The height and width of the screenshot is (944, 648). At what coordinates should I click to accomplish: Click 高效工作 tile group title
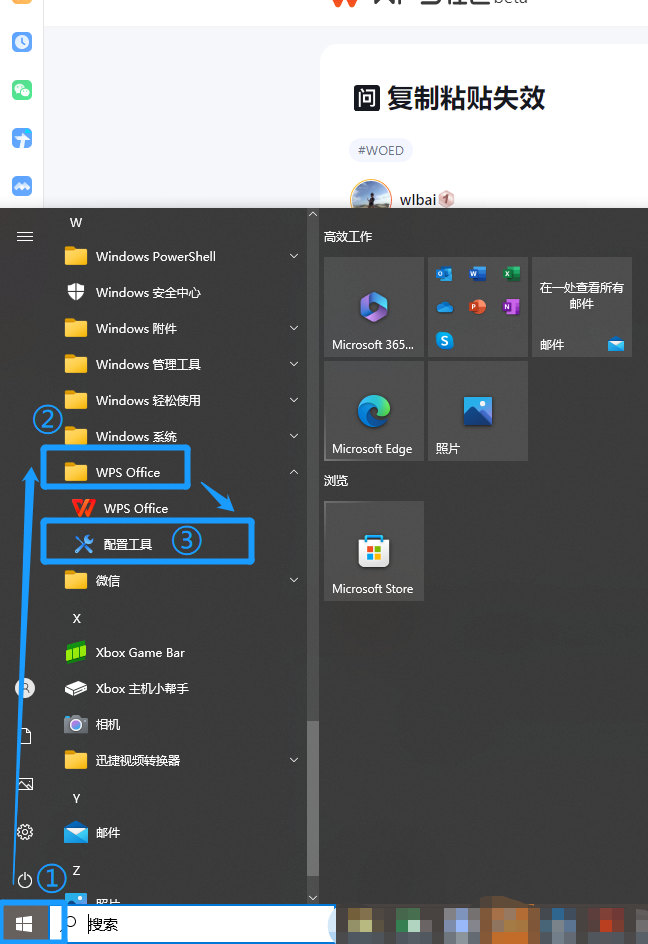pyautogui.click(x=348, y=237)
